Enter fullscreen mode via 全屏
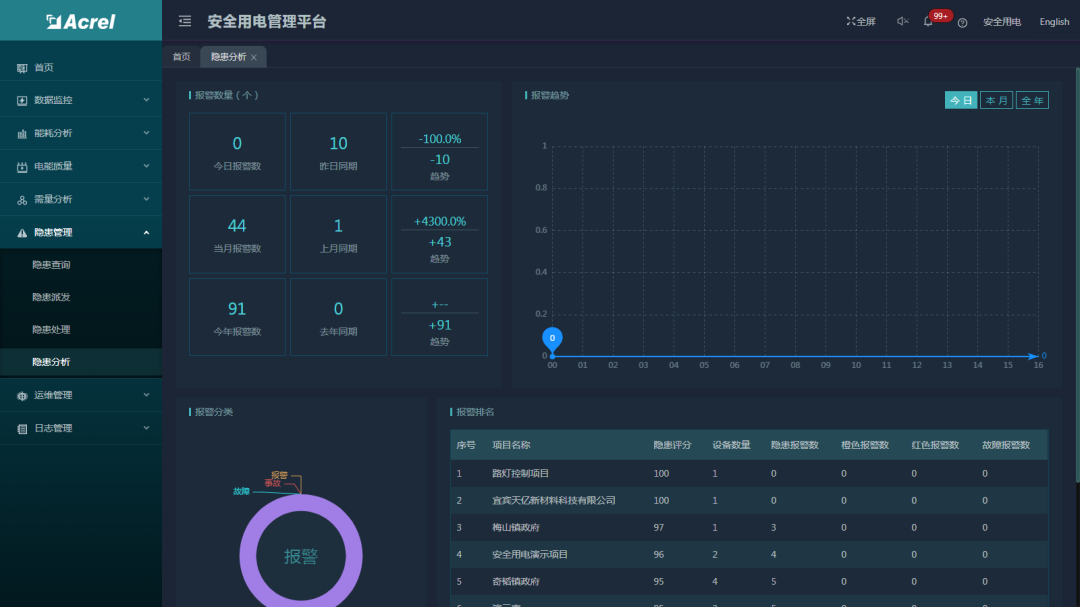Image resolution: width=1080 pixels, height=607 pixels. point(860,21)
